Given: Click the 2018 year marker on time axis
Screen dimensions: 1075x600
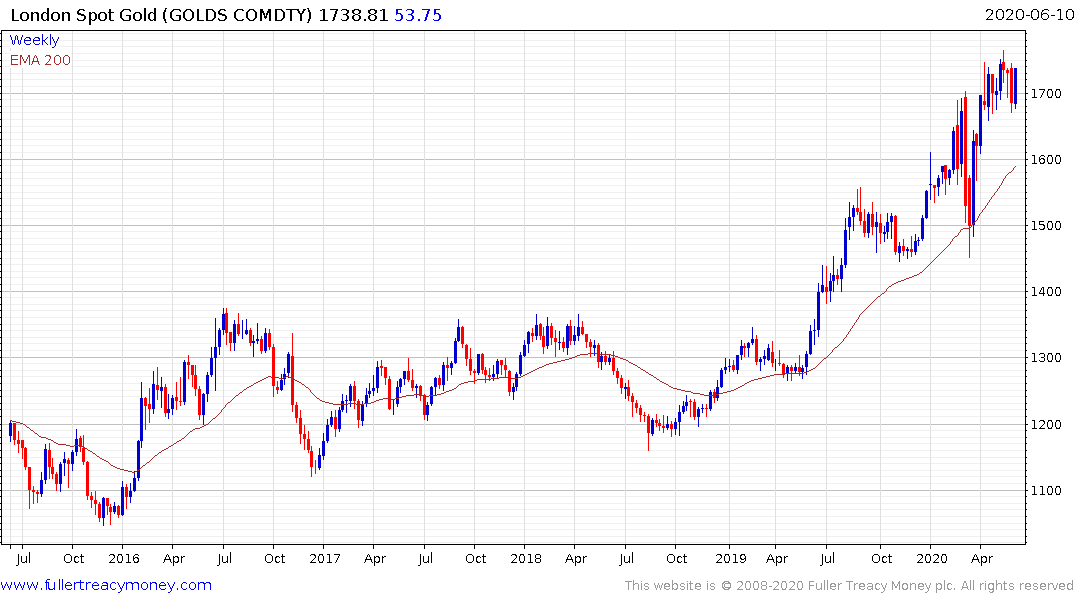Looking at the screenshot, I should coord(526,558).
